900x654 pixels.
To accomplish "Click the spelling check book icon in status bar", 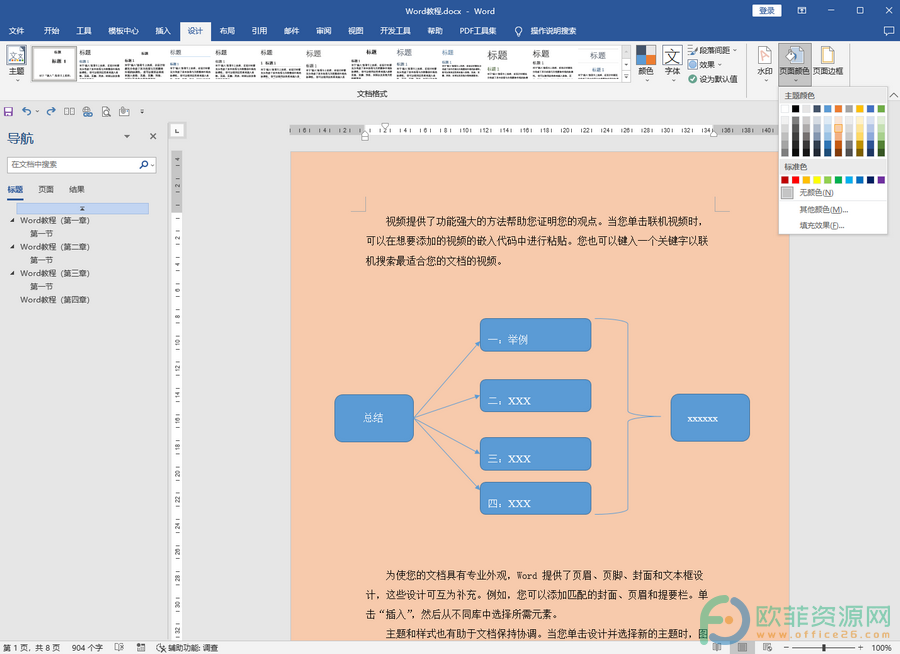I will [x=119, y=648].
